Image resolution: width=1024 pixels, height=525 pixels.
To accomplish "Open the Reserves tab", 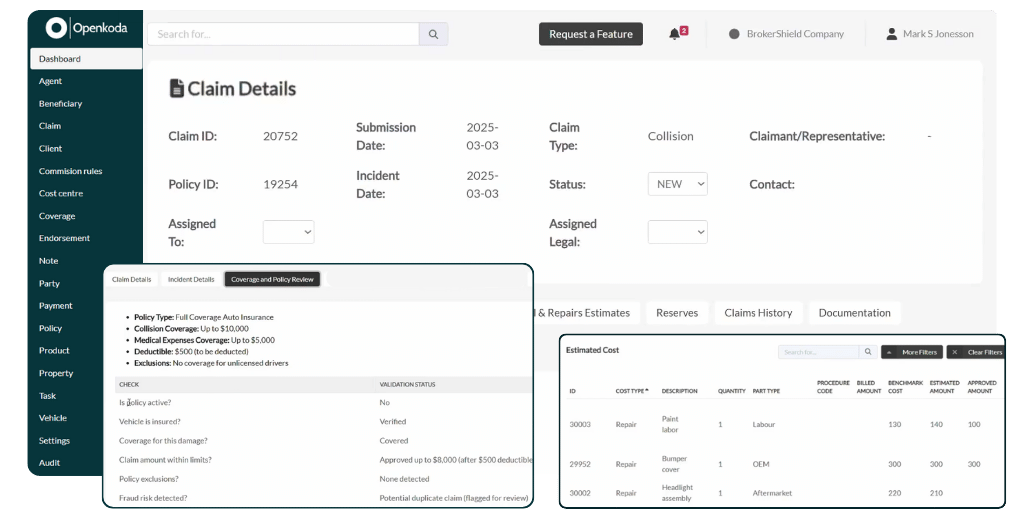I will [677, 313].
